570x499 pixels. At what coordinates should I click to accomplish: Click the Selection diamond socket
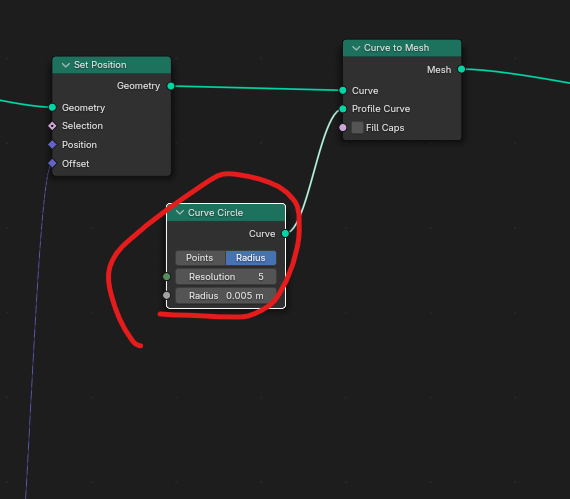point(52,126)
